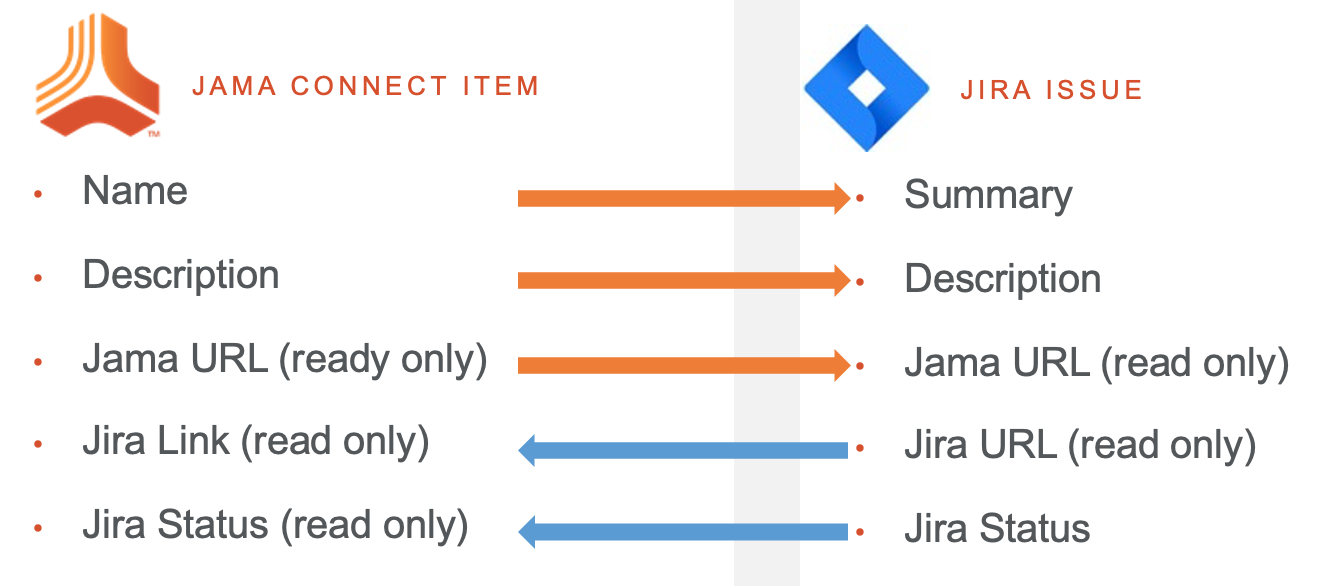Click the JAMA CONNECT ITEM heading

coord(366,86)
